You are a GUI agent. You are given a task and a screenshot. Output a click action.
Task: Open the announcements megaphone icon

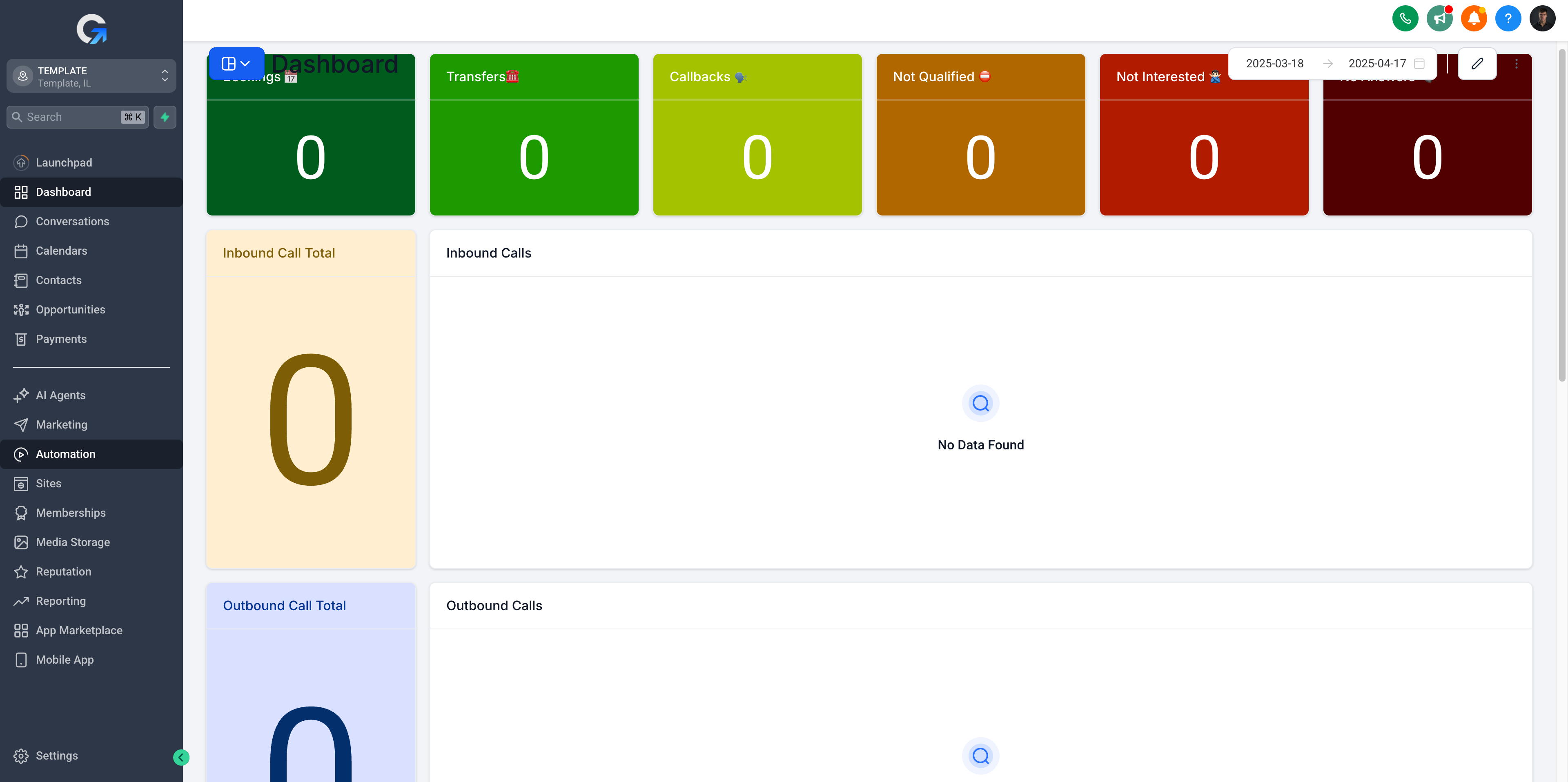coord(1439,18)
